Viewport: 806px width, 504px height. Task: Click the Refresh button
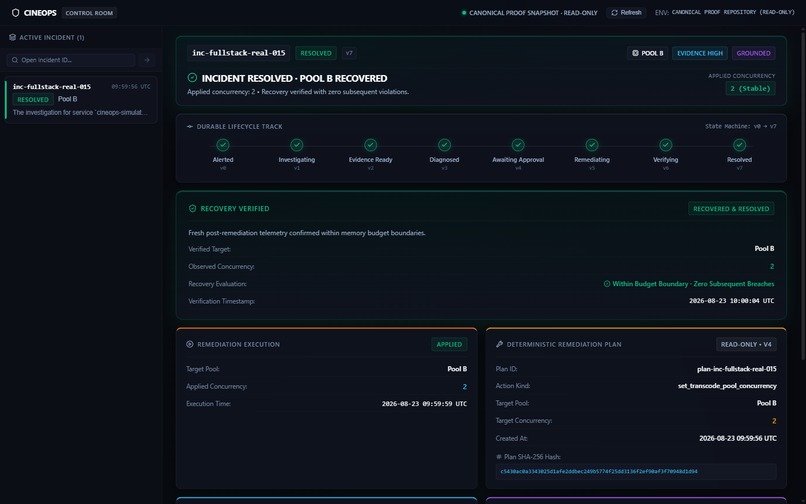(x=626, y=13)
